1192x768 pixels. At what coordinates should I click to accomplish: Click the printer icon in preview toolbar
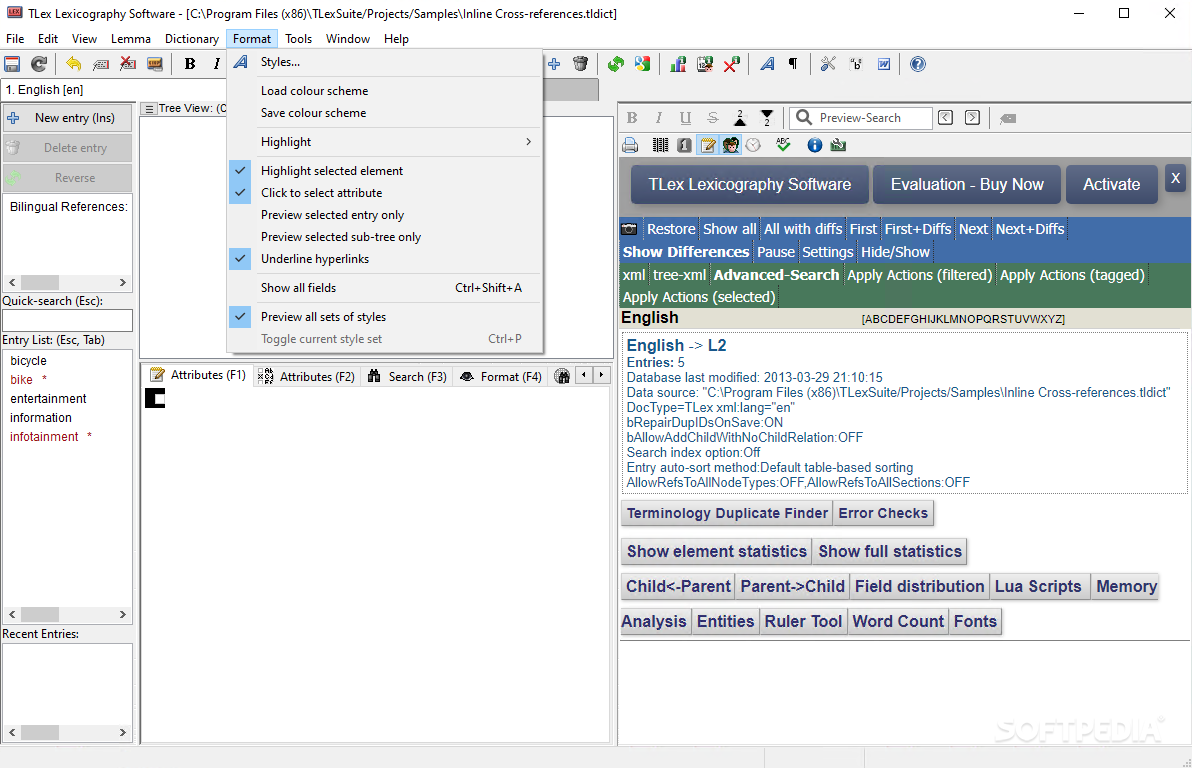point(630,144)
